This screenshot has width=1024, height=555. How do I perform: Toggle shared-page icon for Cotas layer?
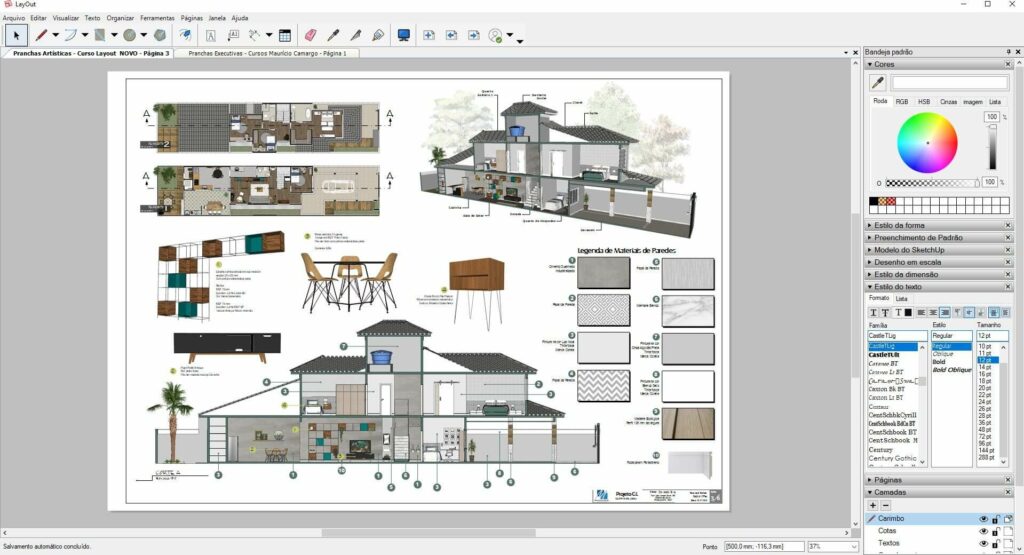pyautogui.click(x=1008, y=531)
